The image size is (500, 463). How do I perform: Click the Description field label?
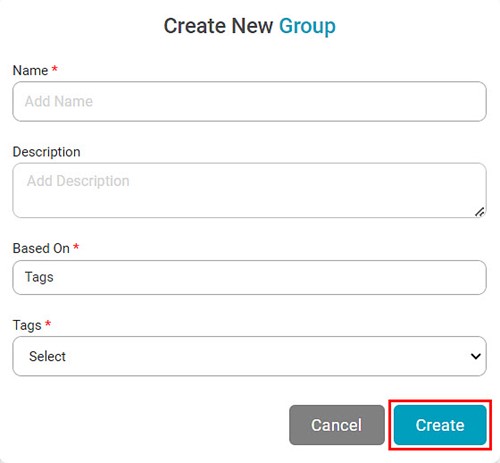coord(46,152)
